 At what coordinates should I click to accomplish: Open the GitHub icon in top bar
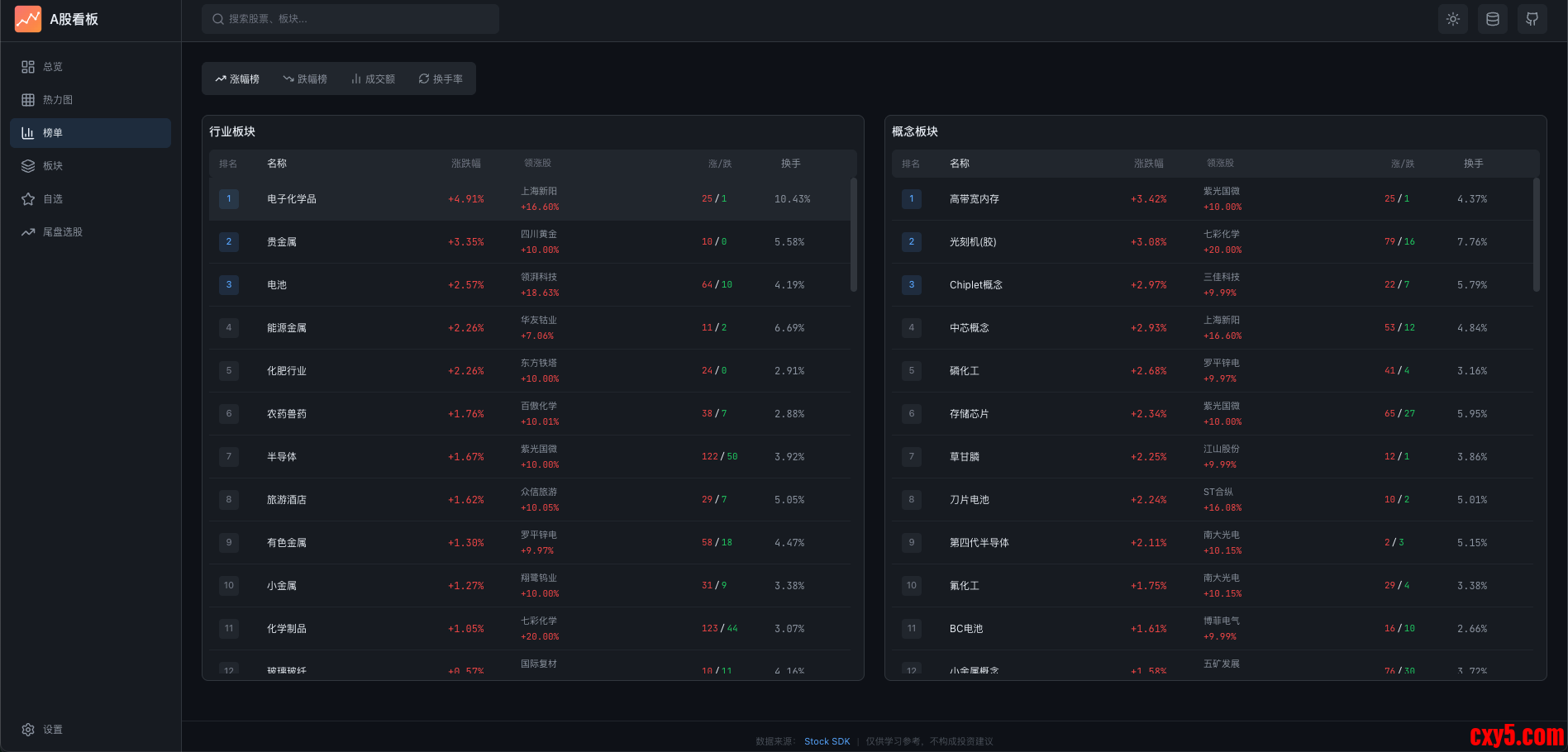1532,19
